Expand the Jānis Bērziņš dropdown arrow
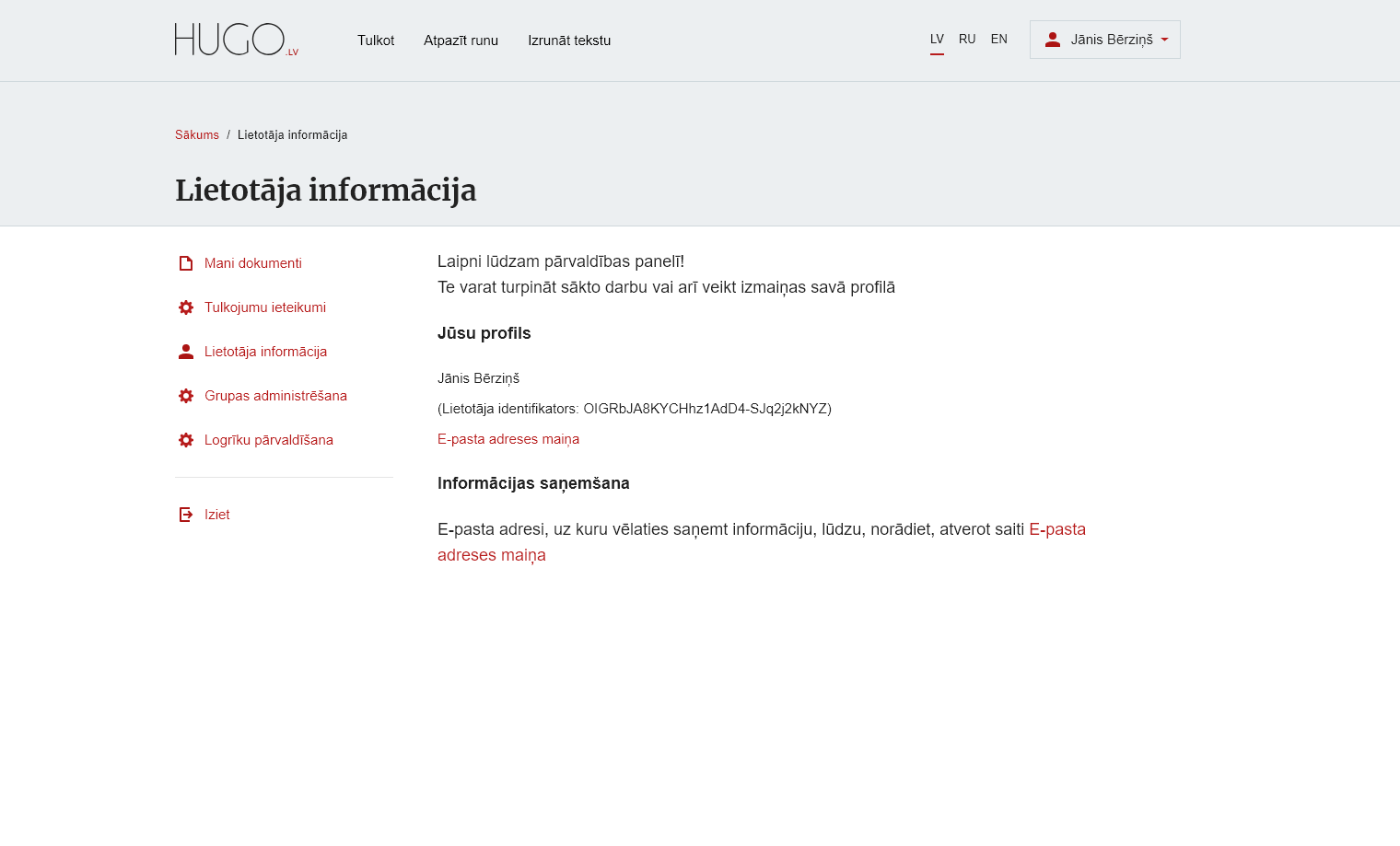This screenshot has width=1400, height=846. pyautogui.click(x=1164, y=40)
